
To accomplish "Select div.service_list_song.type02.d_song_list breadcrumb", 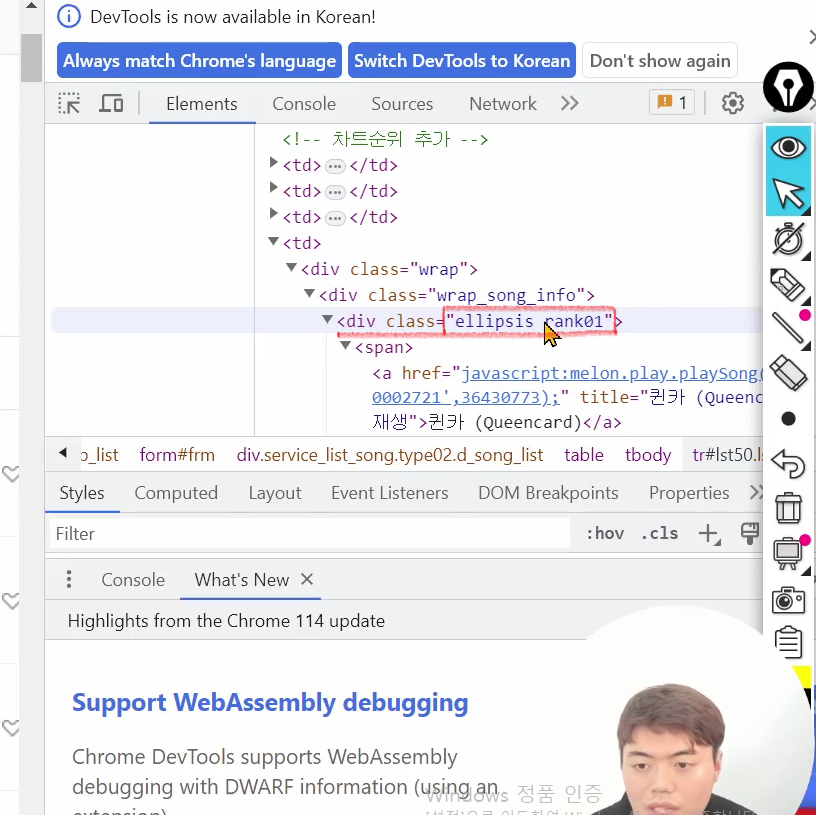I will click(x=390, y=455).
